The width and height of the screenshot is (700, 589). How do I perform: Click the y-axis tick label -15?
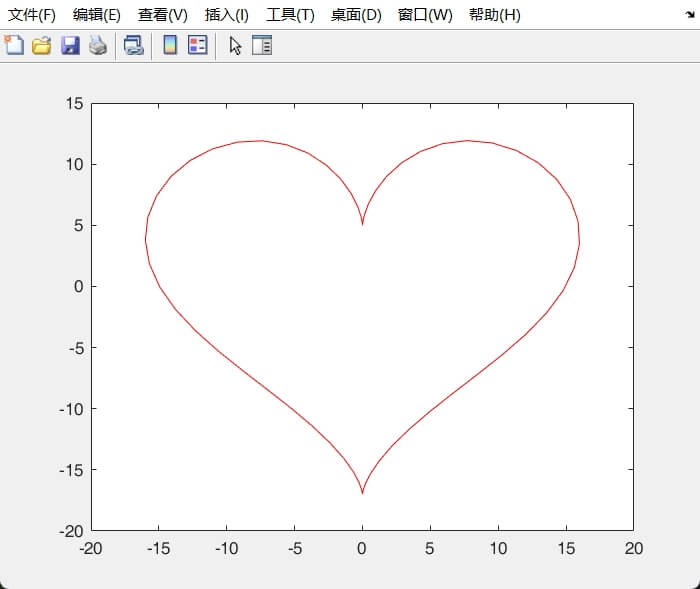[x=71, y=470]
